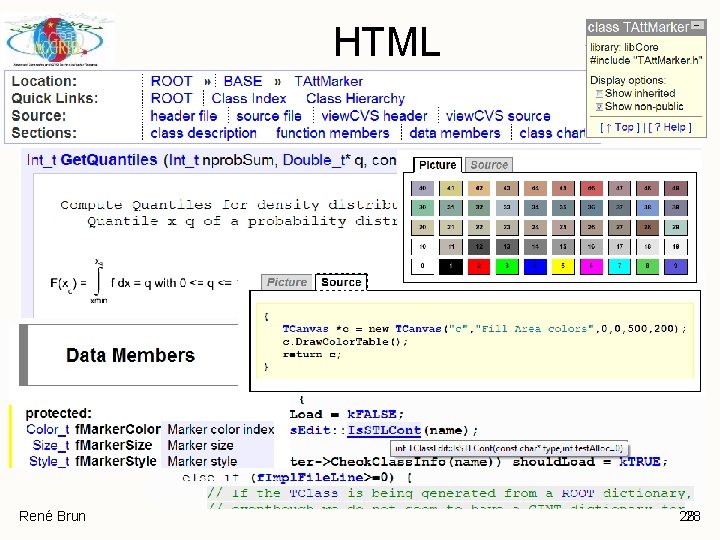Click fMarkerColor data member
The height and width of the screenshot is (540, 720).
pyautogui.click(x=118, y=429)
